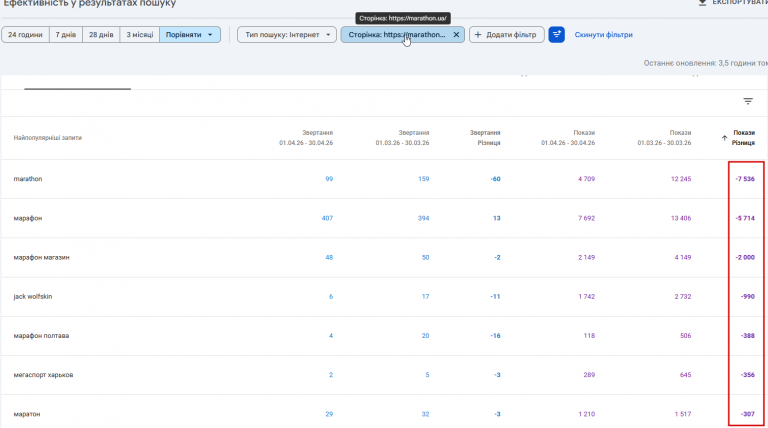This screenshot has width=768, height=428.
Task: Click Скинути фільтри link
Action: 603,35
